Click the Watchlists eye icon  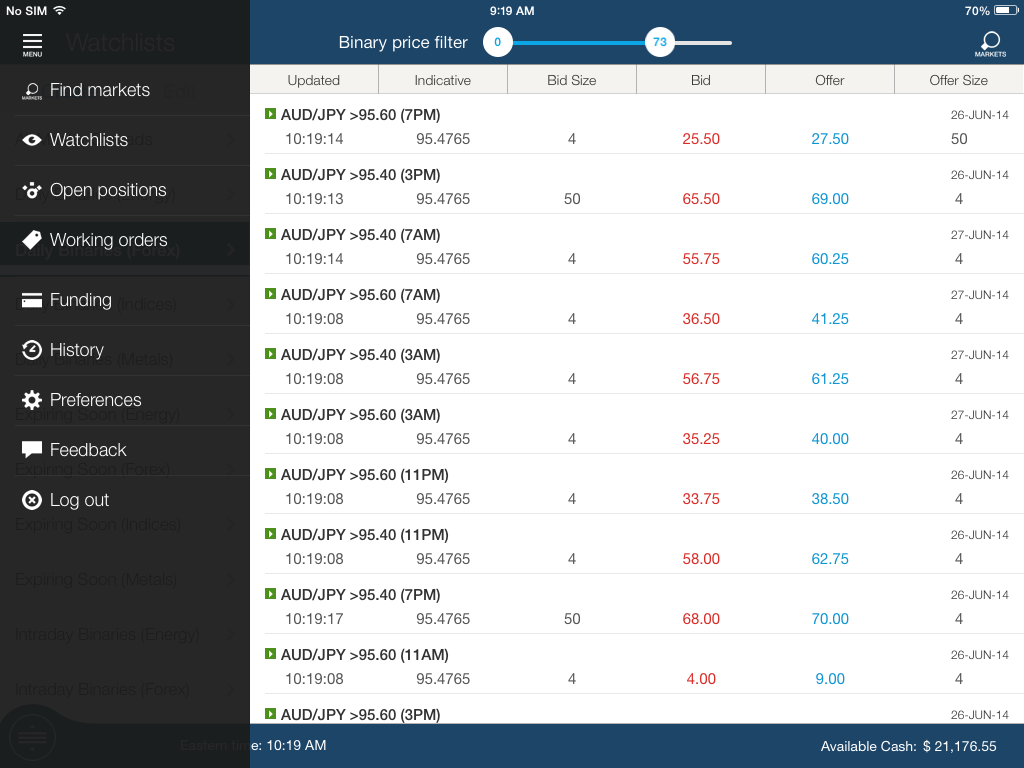coord(32,140)
